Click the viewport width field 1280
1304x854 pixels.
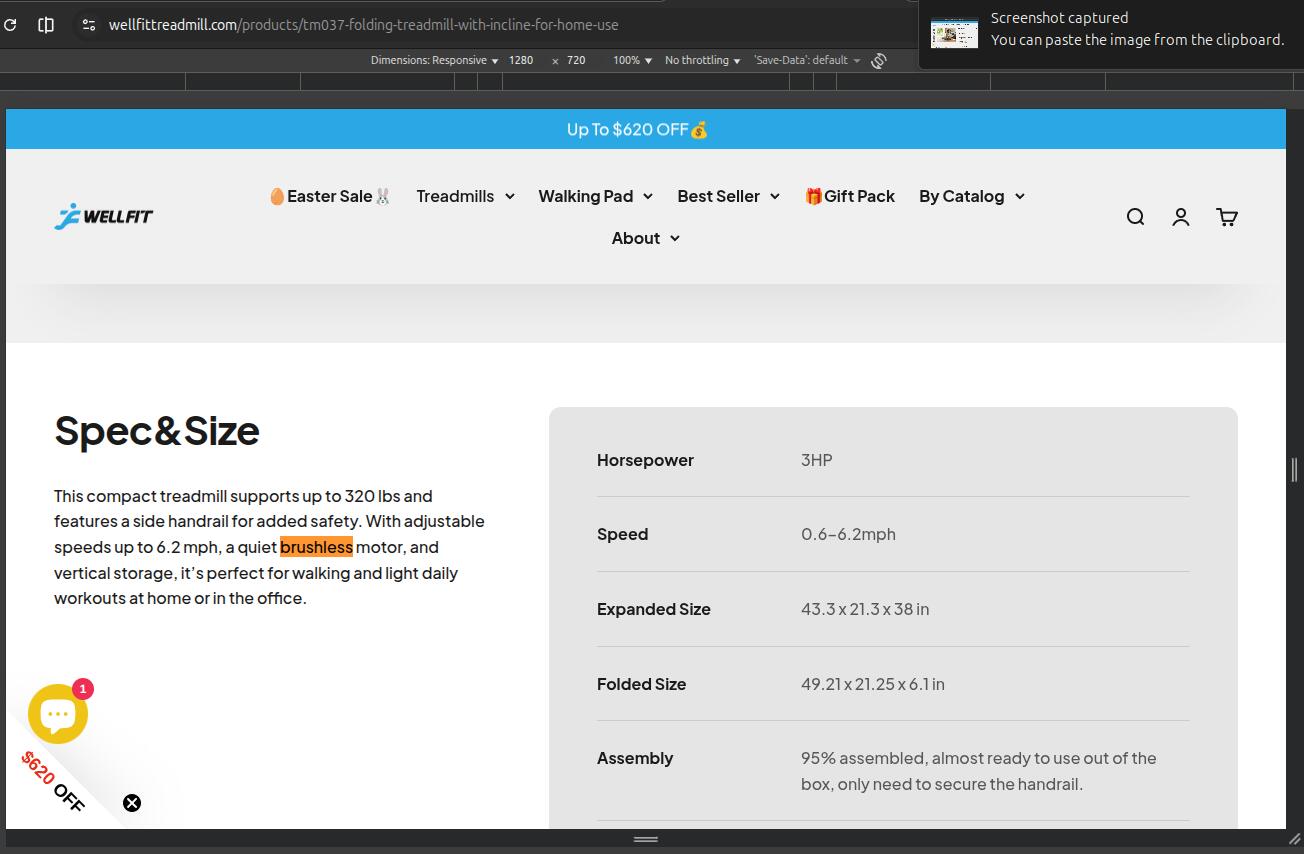[x=521, y=61]
